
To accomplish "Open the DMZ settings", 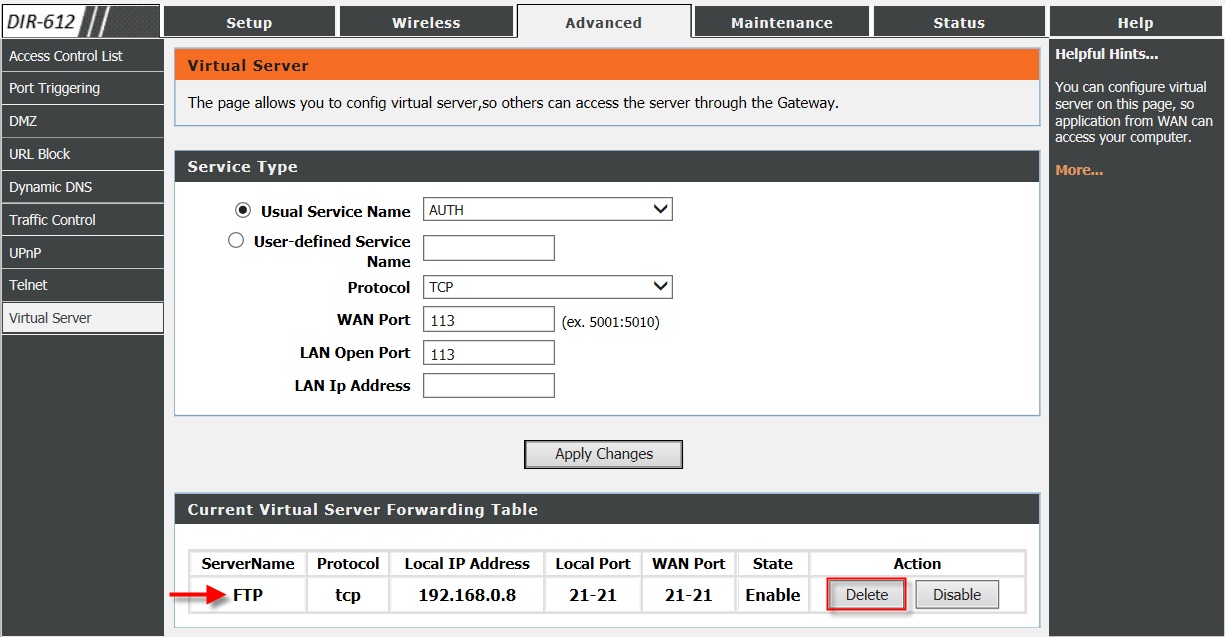I will pyautogui.click(x=82, y=121).
